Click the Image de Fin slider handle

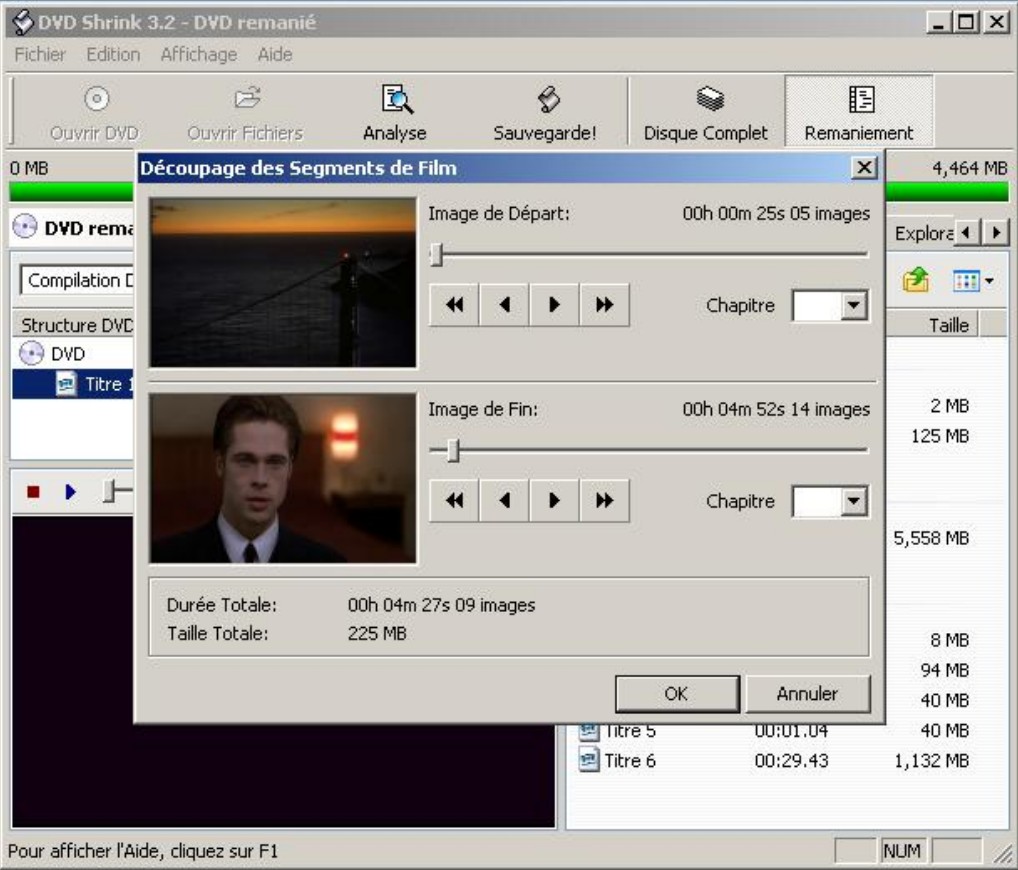pyautogui.click(x=453, y=450)
